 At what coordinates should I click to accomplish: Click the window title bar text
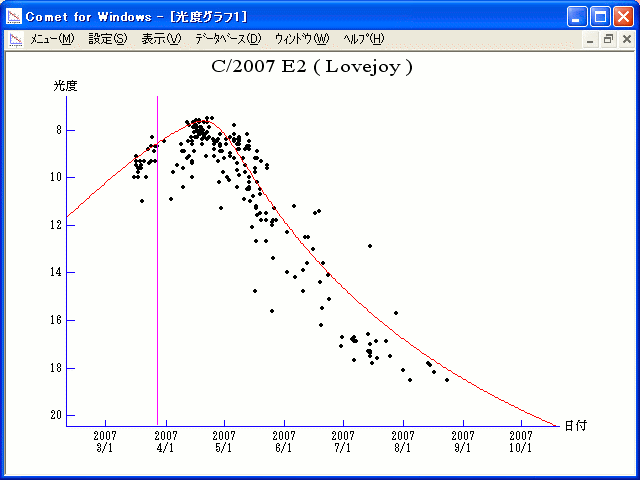coord(136,17)
